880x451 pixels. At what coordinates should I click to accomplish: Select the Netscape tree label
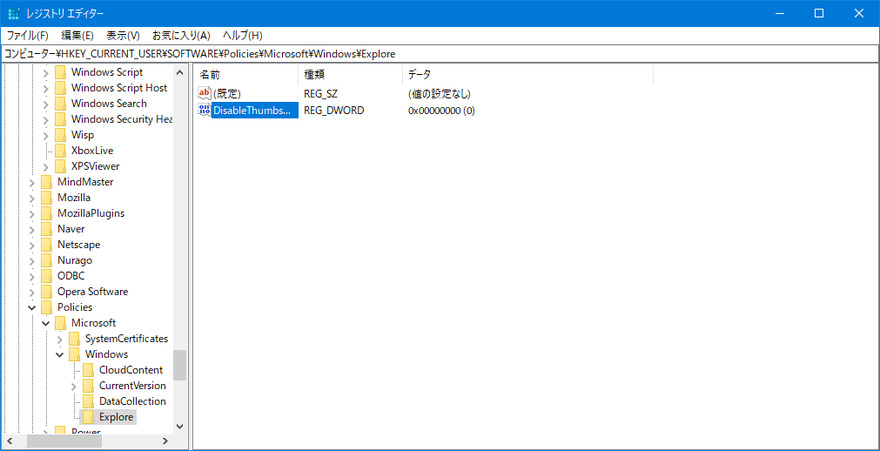[79, 245]
